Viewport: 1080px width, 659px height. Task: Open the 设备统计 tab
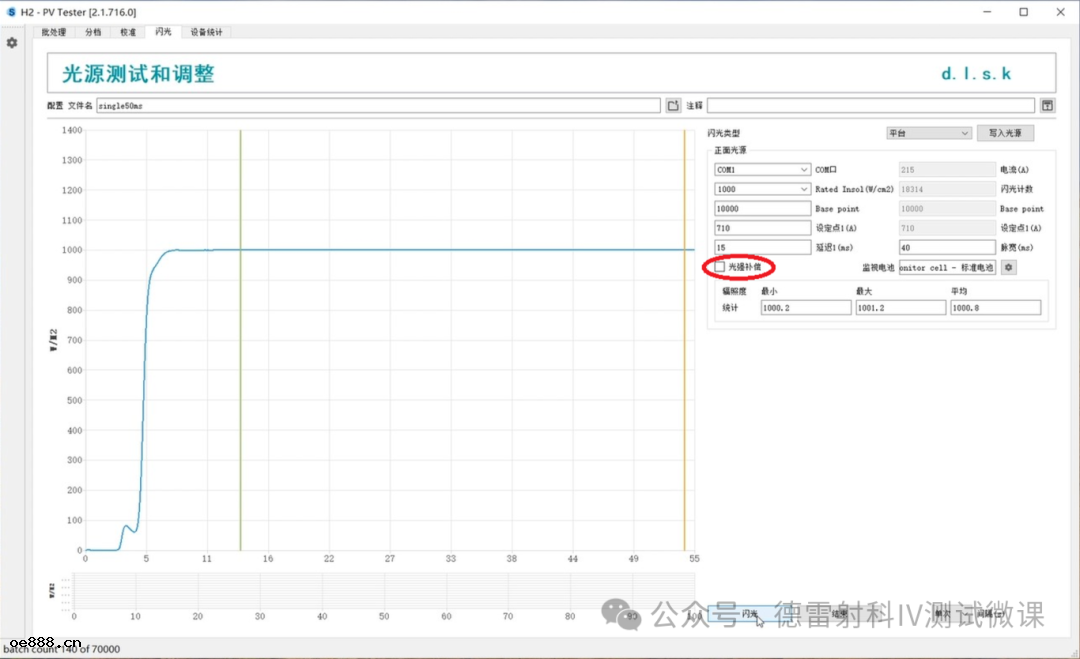pos(207,32)
